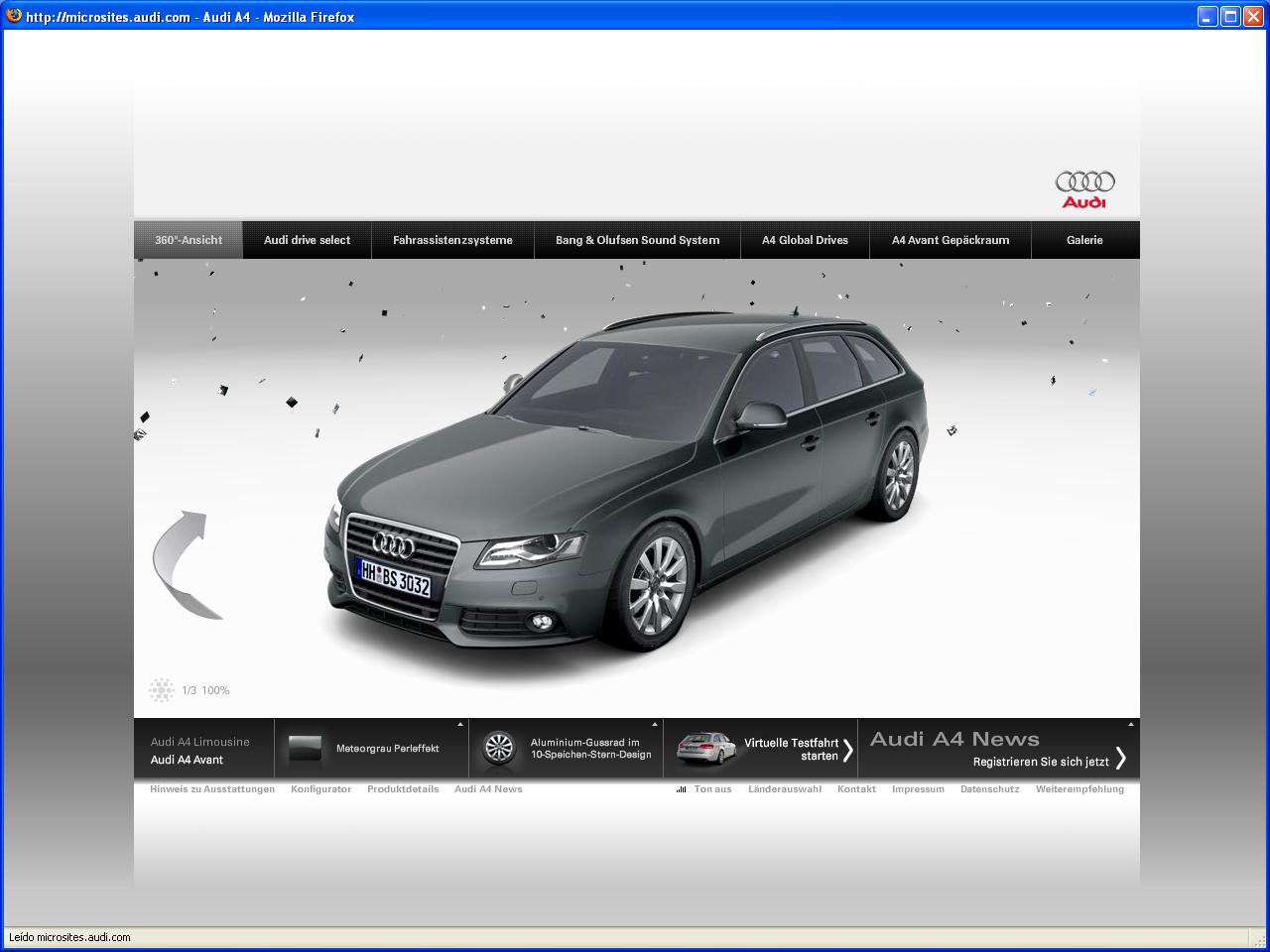Minimize the Firefox window

coord(1207,16)
